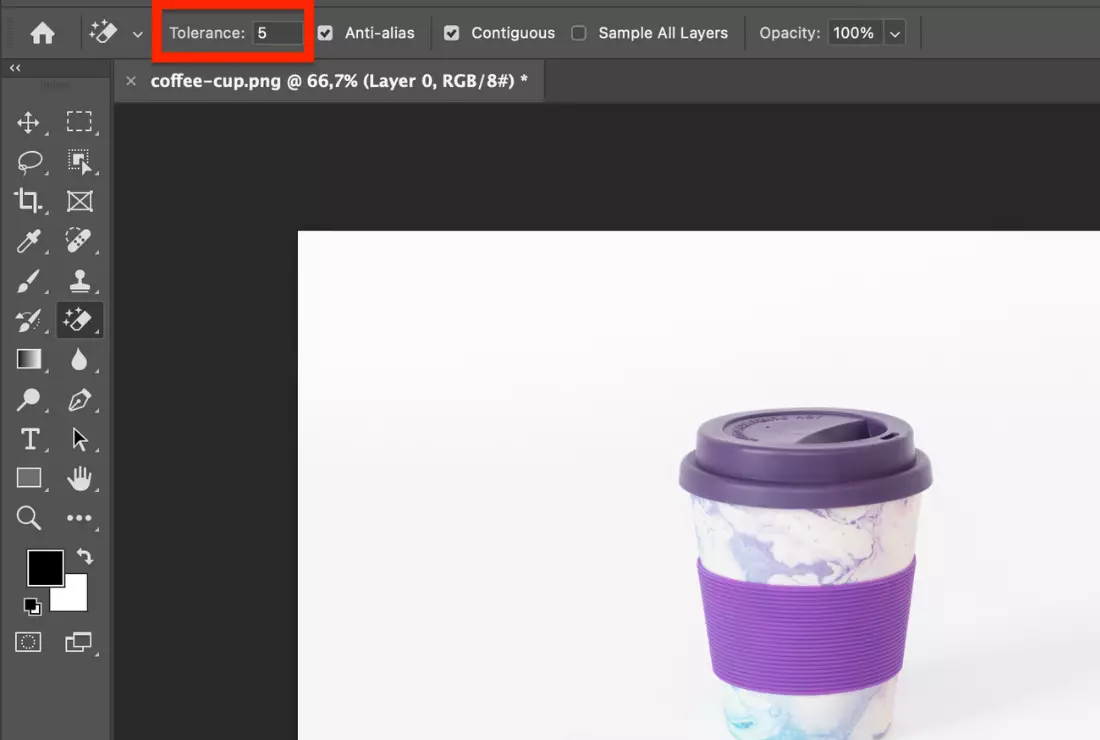
Task: Select the Hand tool
Action: 79,479
